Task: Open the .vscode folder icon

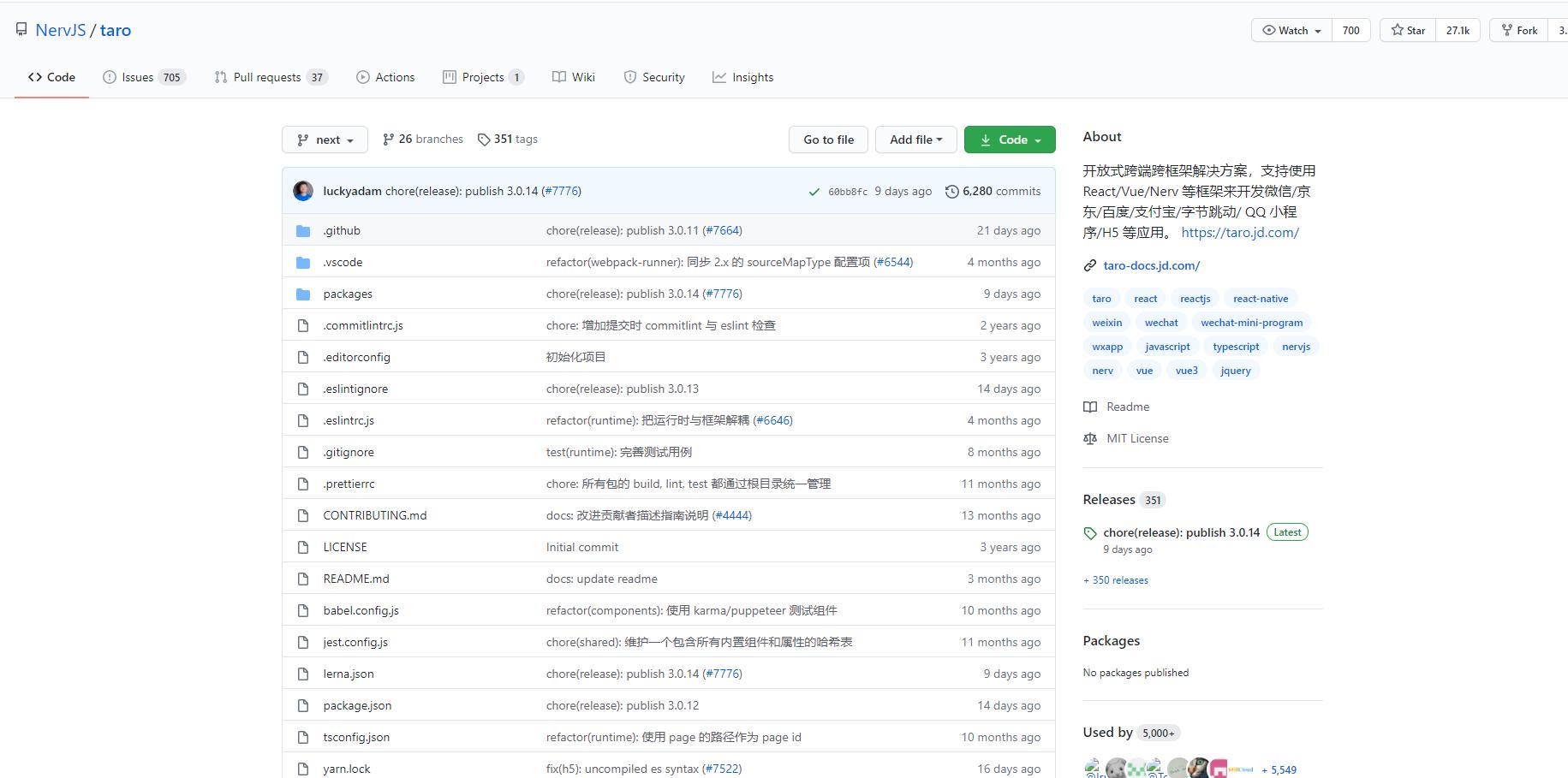Action: (x=303, y=263)
